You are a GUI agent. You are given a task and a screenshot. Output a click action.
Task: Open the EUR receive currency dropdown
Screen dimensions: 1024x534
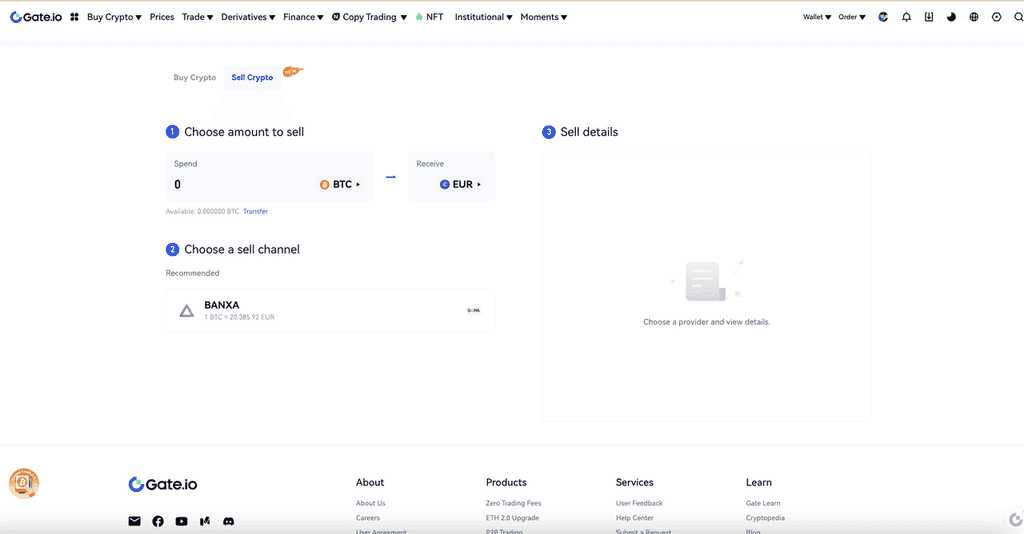coord(461,185)
